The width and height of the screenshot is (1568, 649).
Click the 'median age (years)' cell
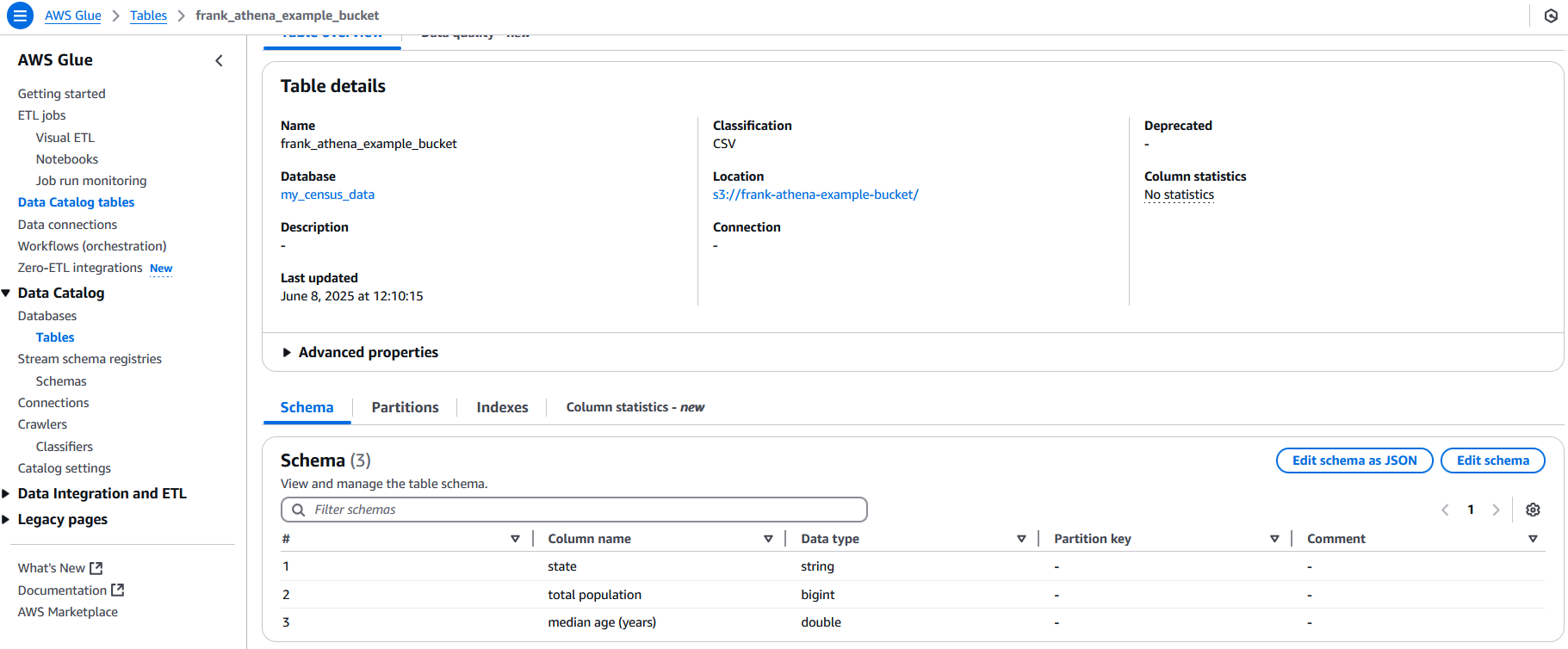(602, 622)
